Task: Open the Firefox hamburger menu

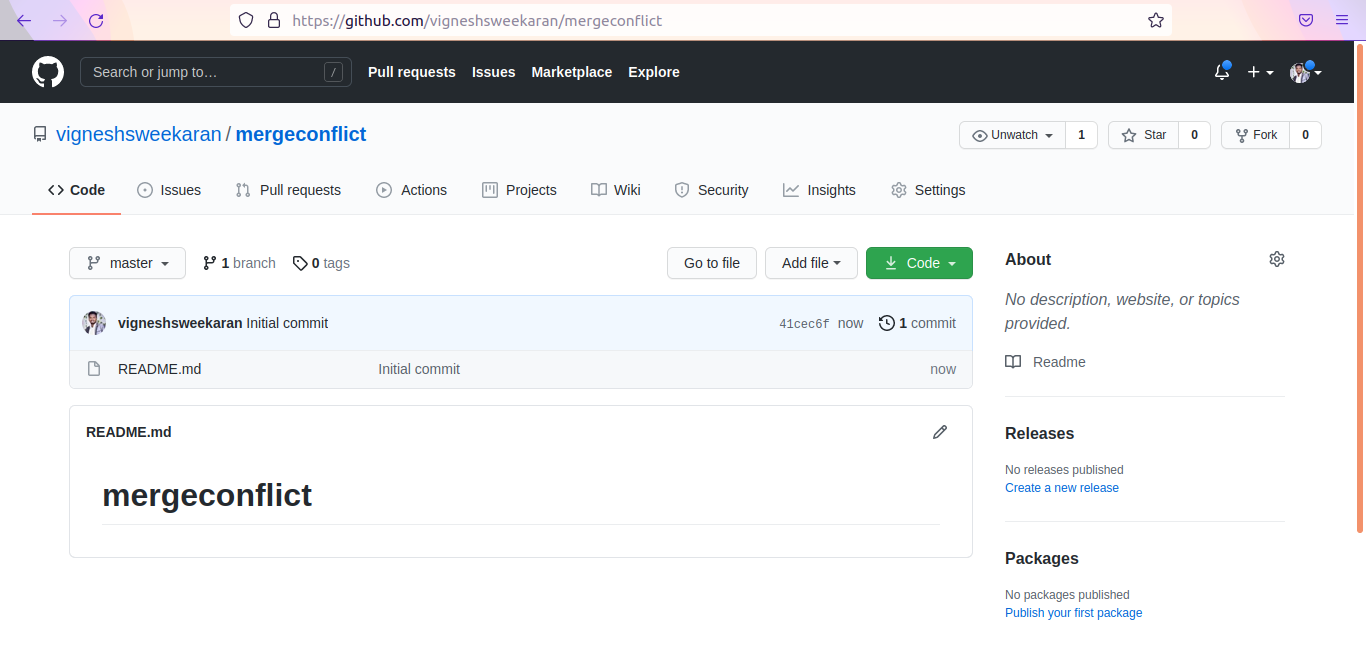Action: pos(1342,20)
